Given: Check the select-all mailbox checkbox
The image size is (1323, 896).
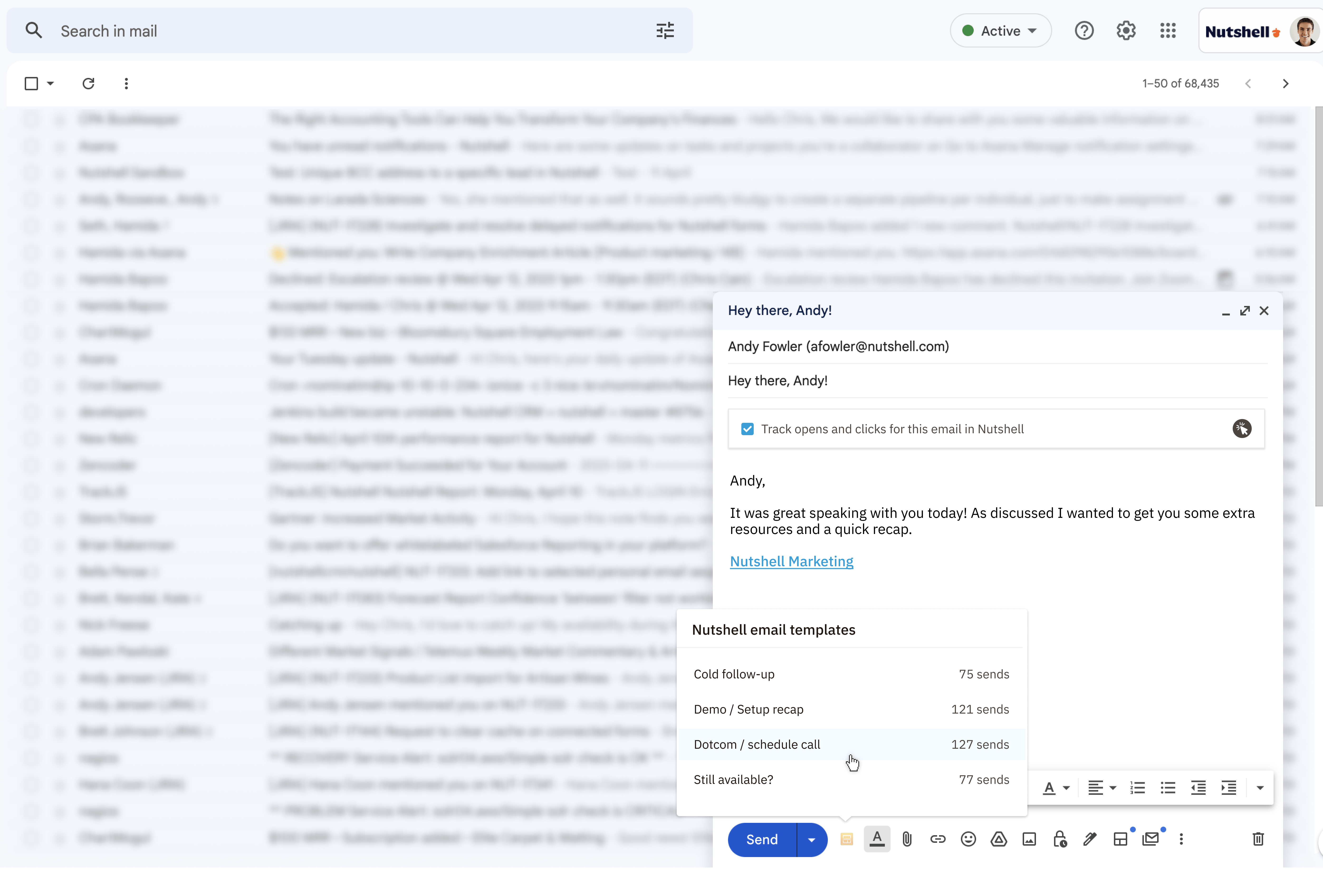Looking at the screenshot, I should pyautogui.click(x=30, y=83).
